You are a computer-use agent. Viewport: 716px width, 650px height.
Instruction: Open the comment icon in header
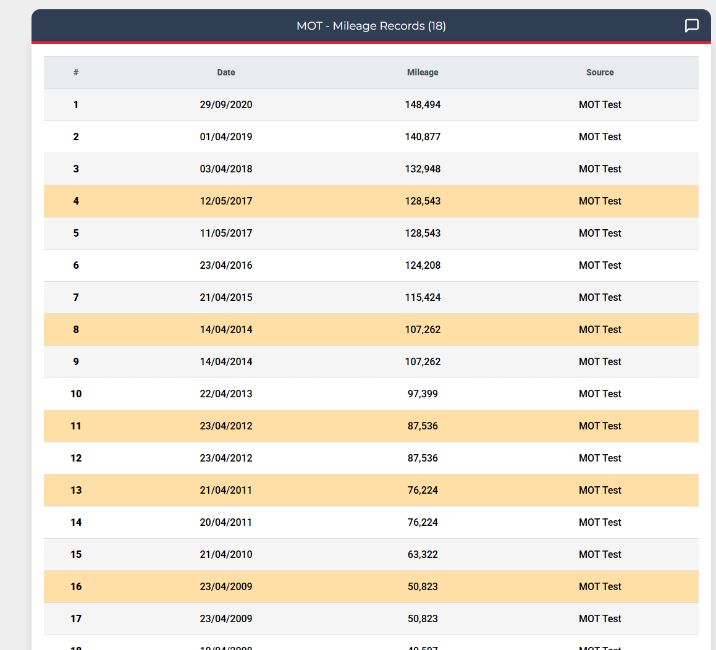pyautogui.click(x=692, y=26)
